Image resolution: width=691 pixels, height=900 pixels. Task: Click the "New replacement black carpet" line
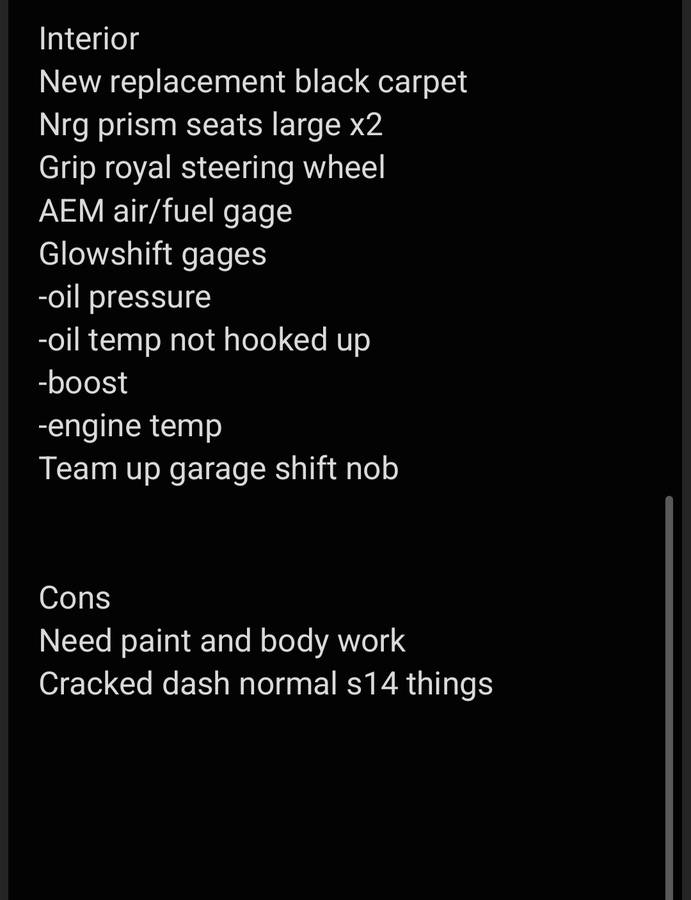pos(253,82)
